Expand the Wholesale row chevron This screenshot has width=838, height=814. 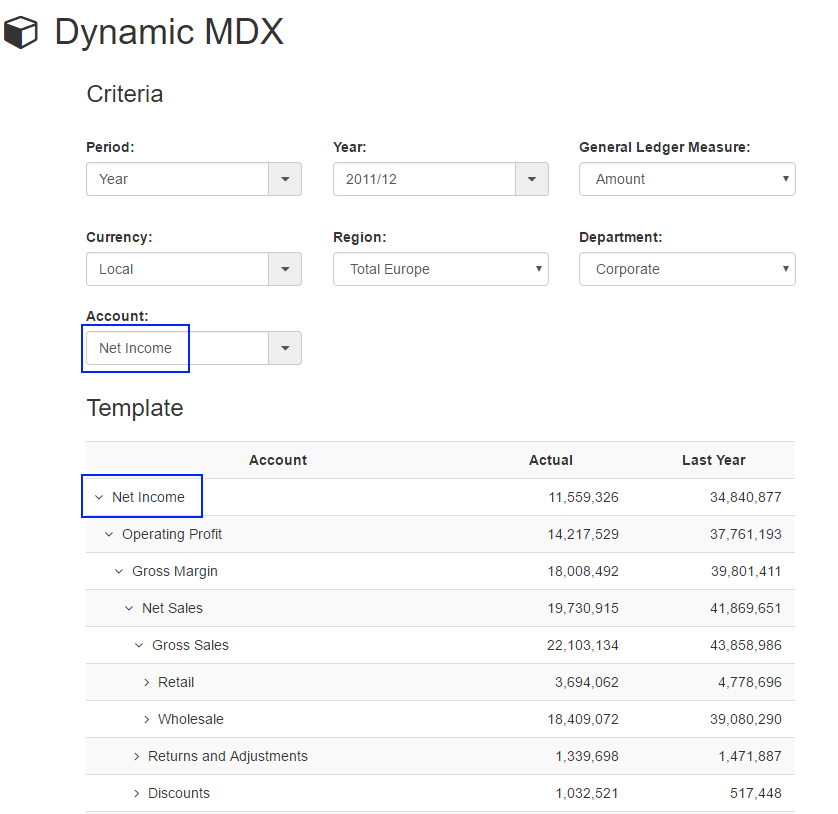click(147, 719)
